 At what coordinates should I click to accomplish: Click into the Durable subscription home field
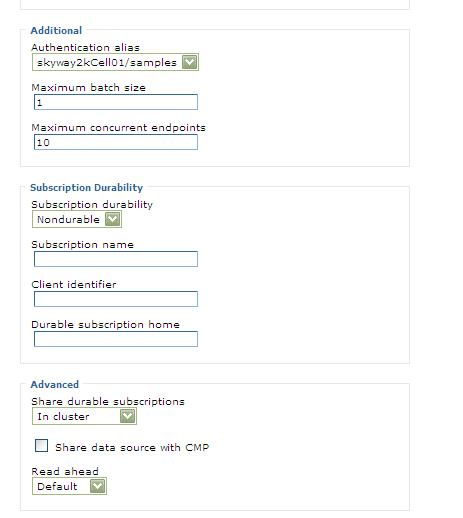pyautogui.click(x=116, y=339)
